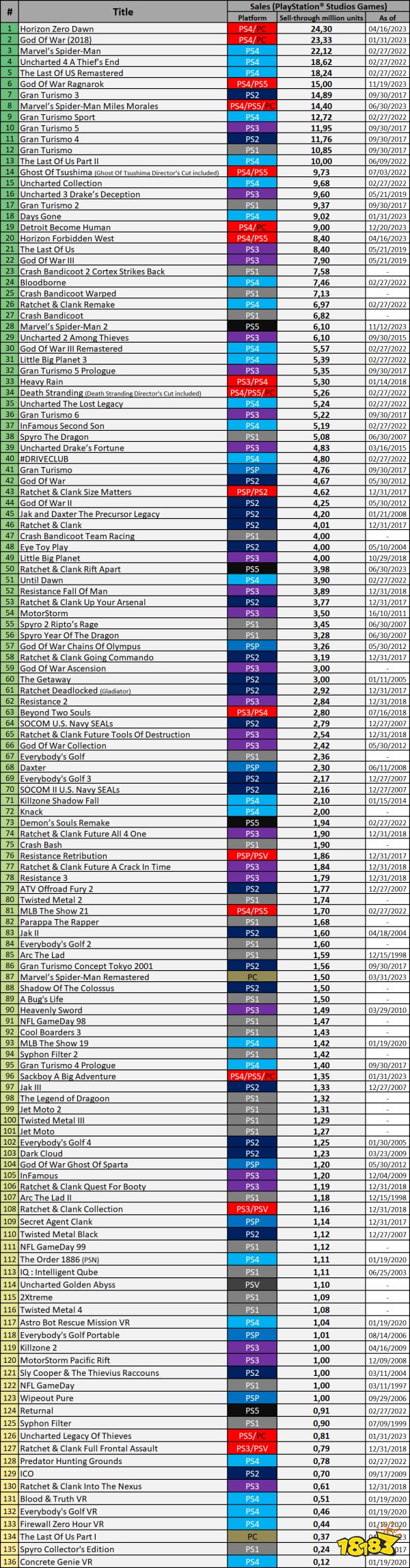
Task: Click the "Sales (PlayStation® Studios Games)" header
Action: (318, 6)
